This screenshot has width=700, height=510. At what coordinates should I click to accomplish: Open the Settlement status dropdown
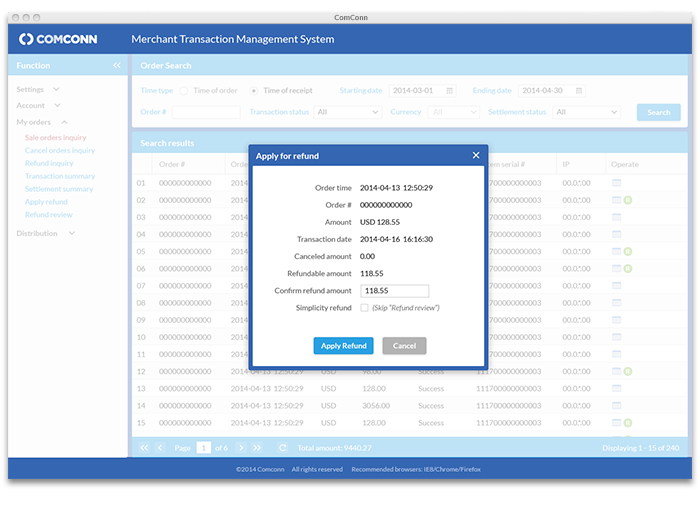pos(586,112)
